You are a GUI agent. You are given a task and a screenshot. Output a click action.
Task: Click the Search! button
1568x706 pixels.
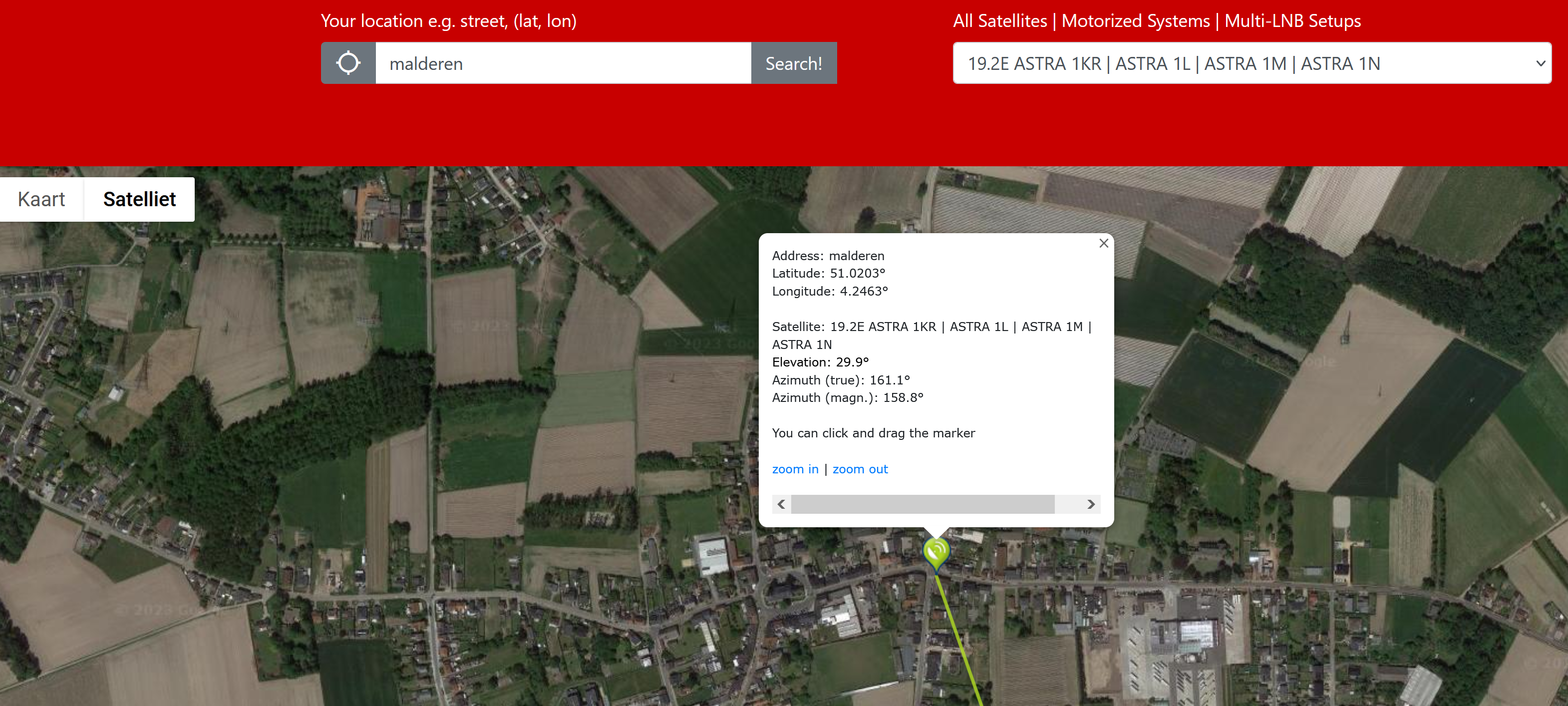click(x=794, y=63)
